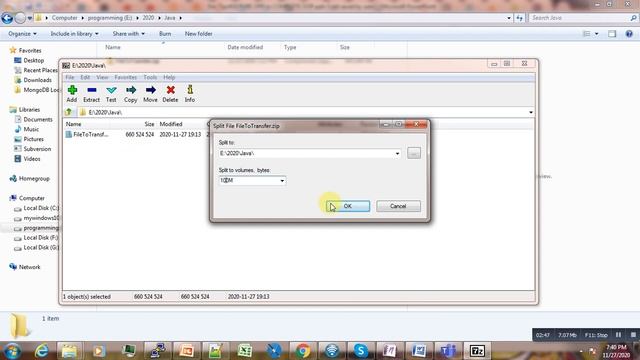Click the Extract icon in 7-Zip toolbar
The width and height of the screenshot is (640, 360).
[x=91, y=94]
